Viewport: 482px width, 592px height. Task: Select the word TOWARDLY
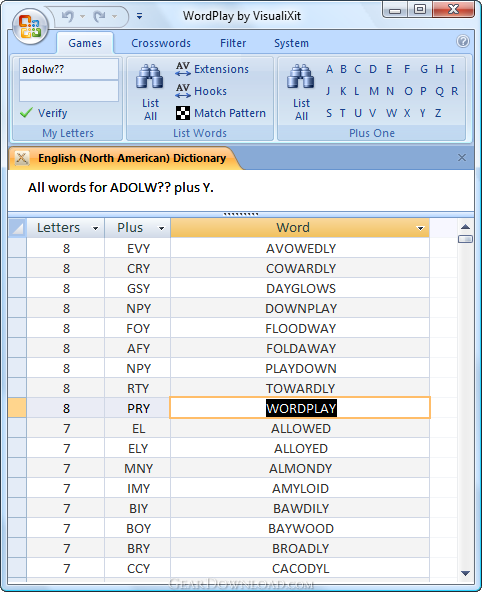pos(301,388)
